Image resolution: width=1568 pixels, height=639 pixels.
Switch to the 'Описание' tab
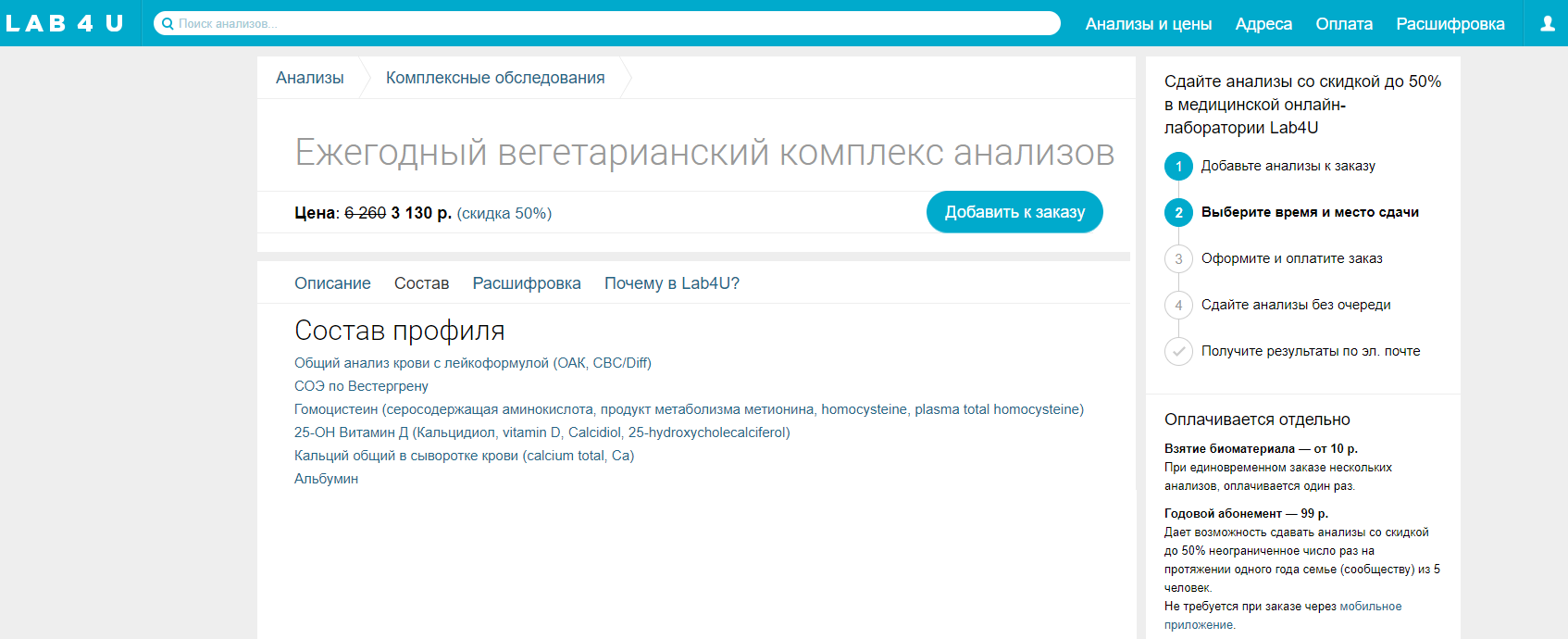[x=332, y=283]
